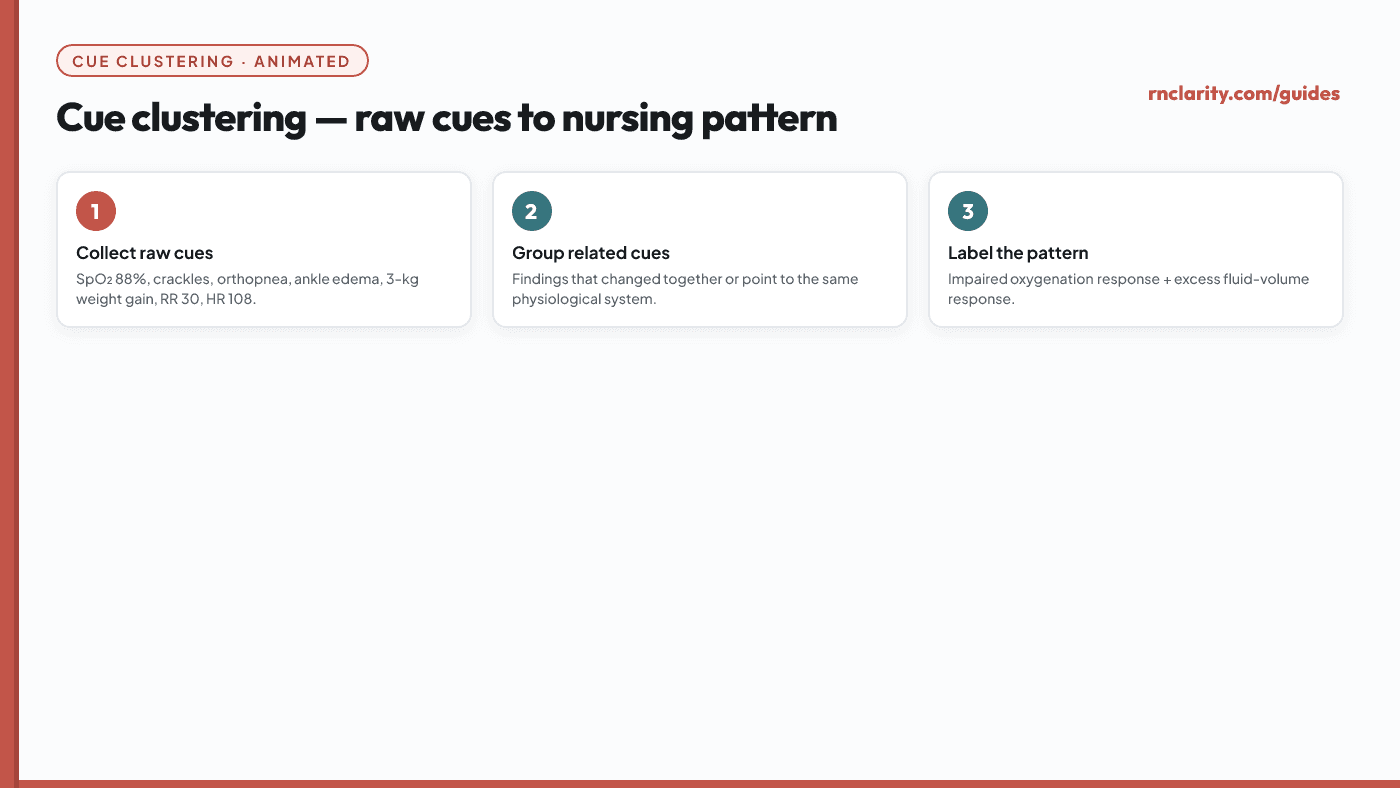Screen dimensions: 1400x788
Task: Click the slide title about cue clustering
Action: [447, 118]
